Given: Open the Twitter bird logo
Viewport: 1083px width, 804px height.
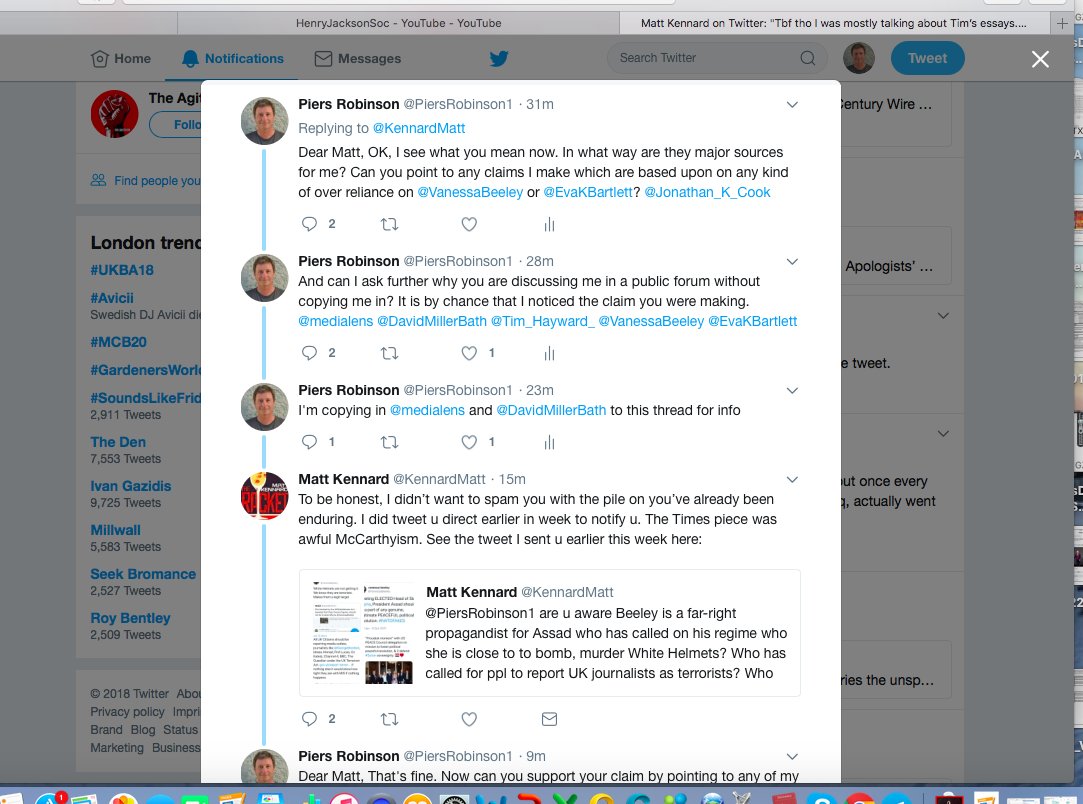Looking at the screenshot, I should (x=499, y=58).
